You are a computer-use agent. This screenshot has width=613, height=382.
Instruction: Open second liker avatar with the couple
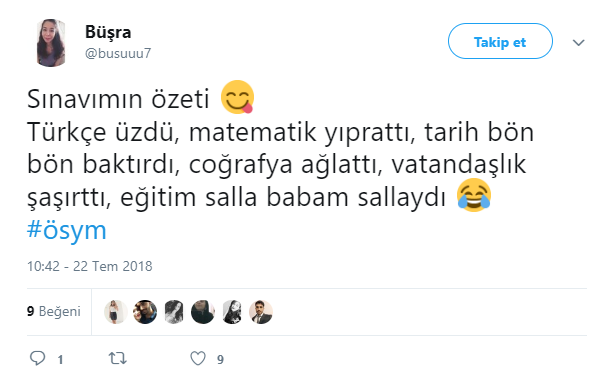[145, 312]
